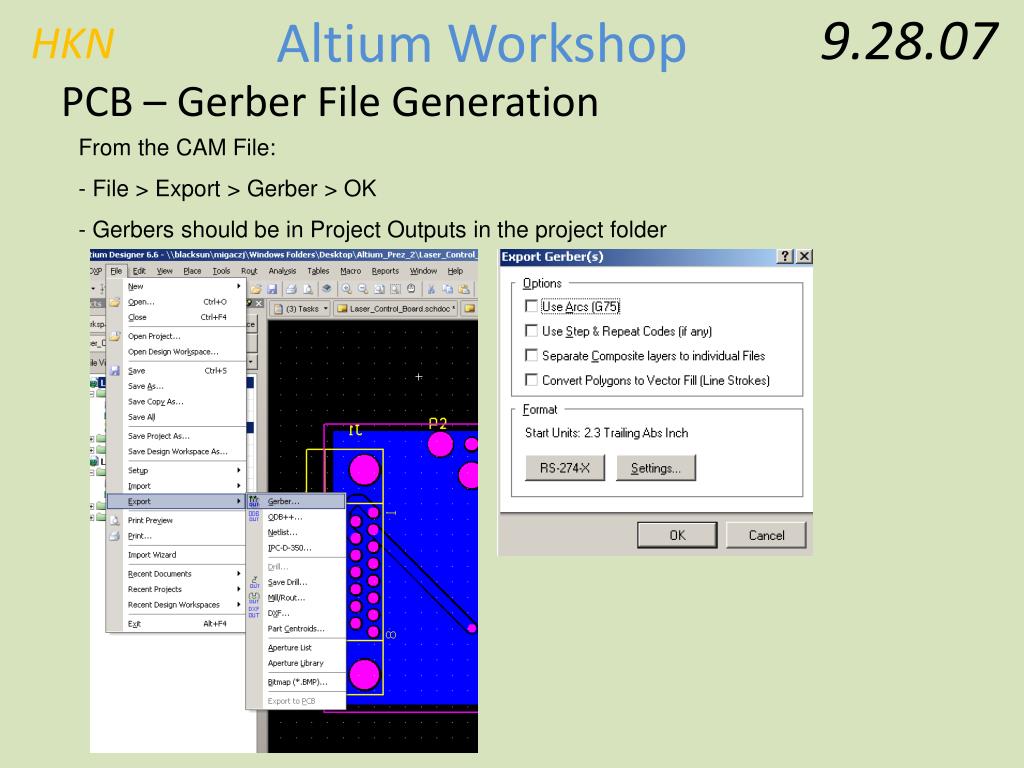This screenshot has width=1024, height=768.
Task: Click Cancel in Export Gerber dialog
Action: click(x=766, y=535)
